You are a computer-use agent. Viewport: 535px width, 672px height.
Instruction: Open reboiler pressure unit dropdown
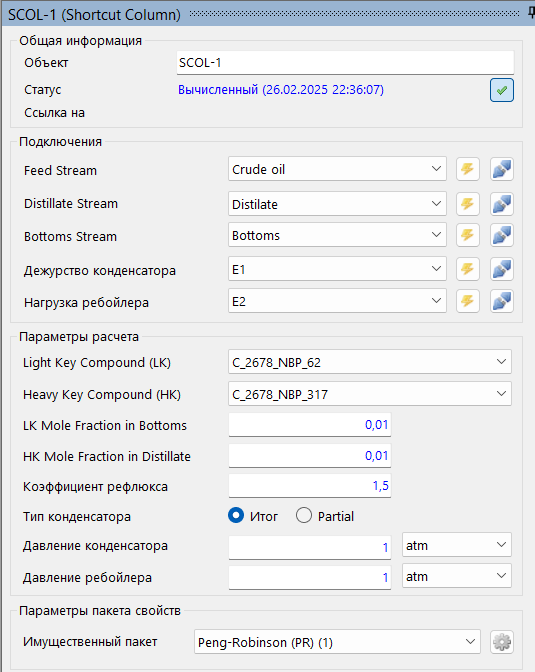pos(457,576)
